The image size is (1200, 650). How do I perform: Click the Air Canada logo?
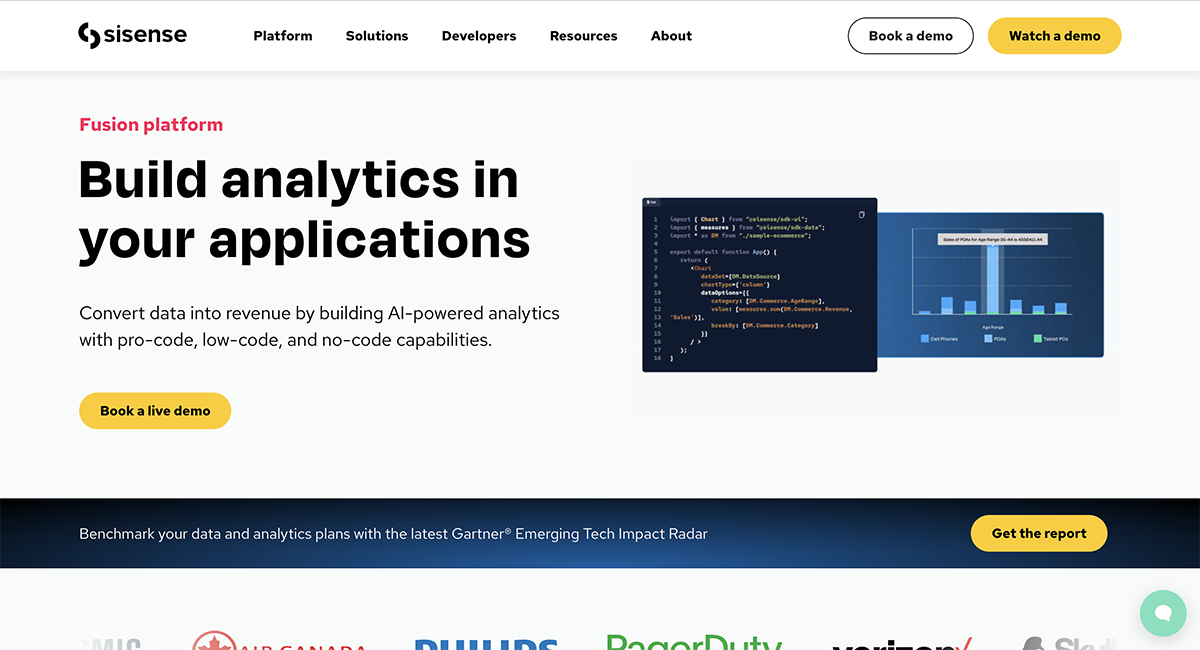point(279,642)
